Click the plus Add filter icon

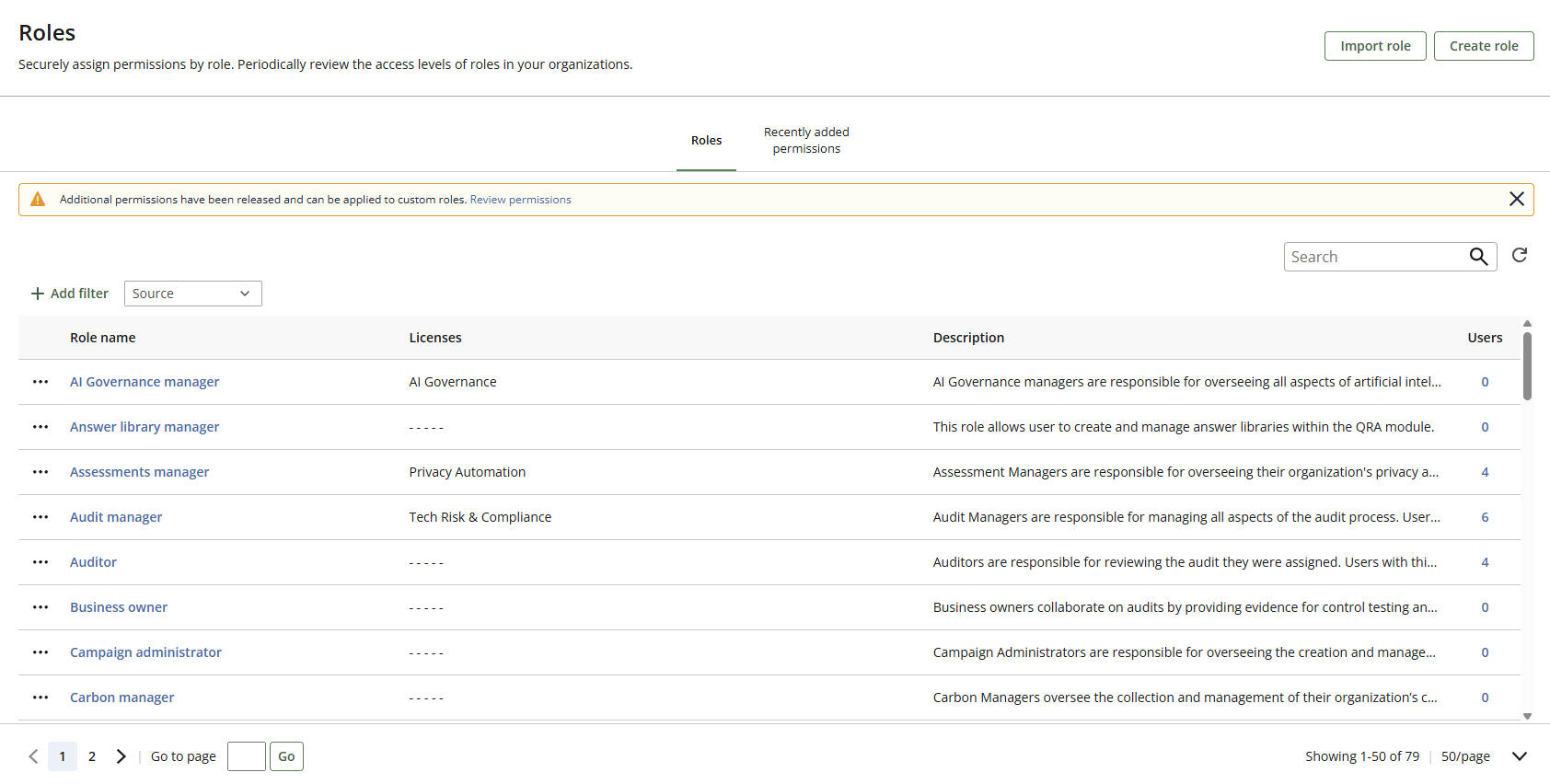(38, 294)
